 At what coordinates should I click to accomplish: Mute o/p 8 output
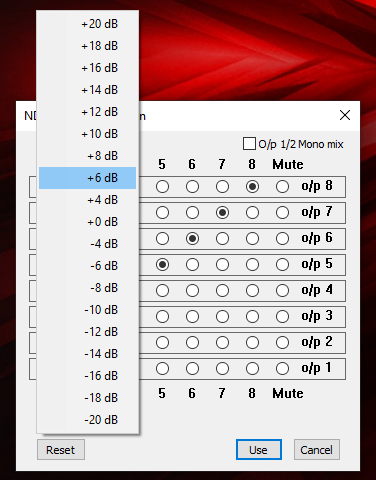(282, 187)
